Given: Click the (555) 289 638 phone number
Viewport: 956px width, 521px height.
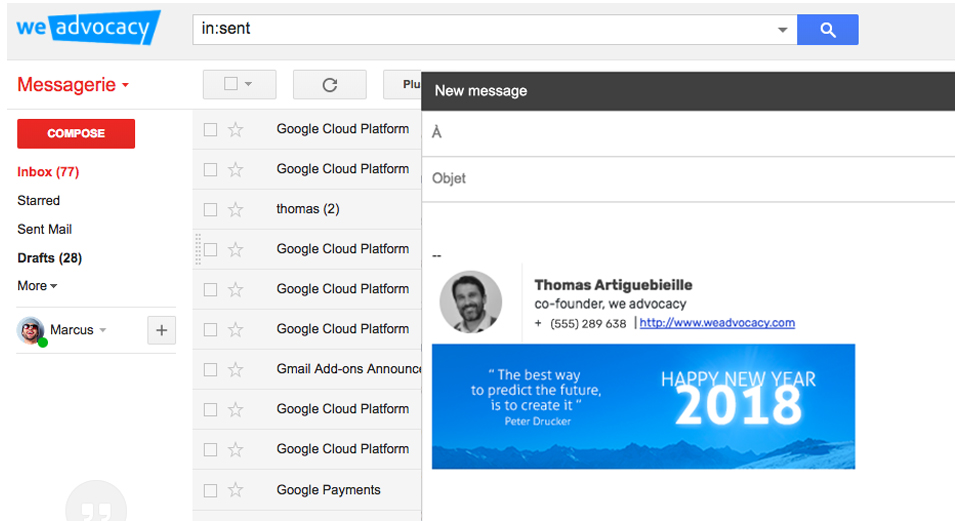Looking at the screenshot, I should click(588, 324).
